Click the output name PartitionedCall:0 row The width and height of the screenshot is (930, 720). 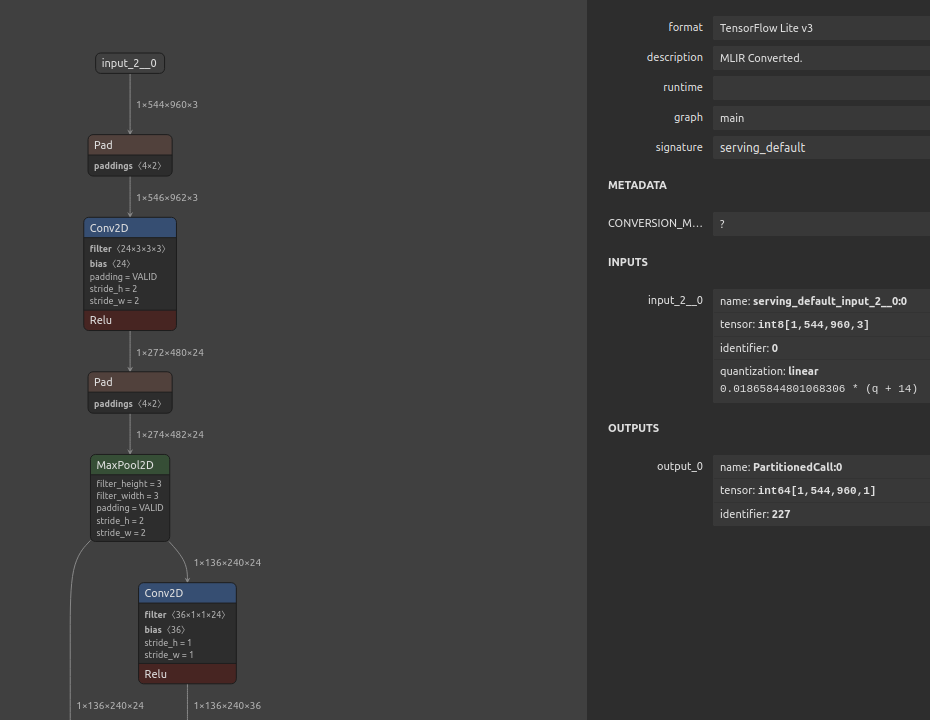(820, 467)
